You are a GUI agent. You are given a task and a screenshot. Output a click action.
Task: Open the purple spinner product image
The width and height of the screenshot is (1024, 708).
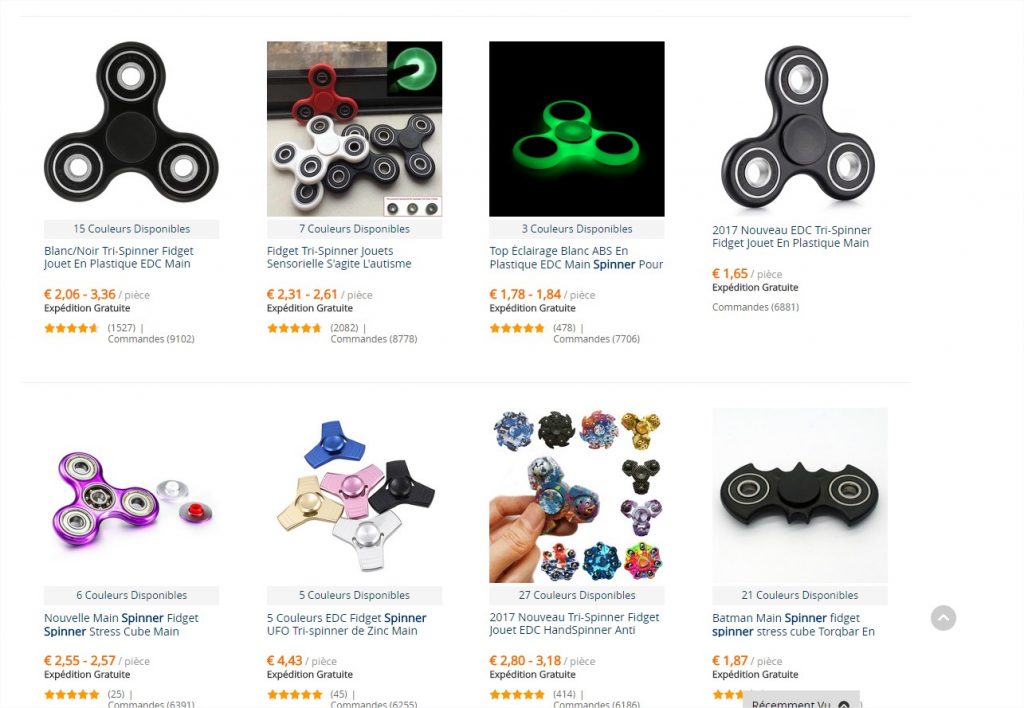pos(131,495)
